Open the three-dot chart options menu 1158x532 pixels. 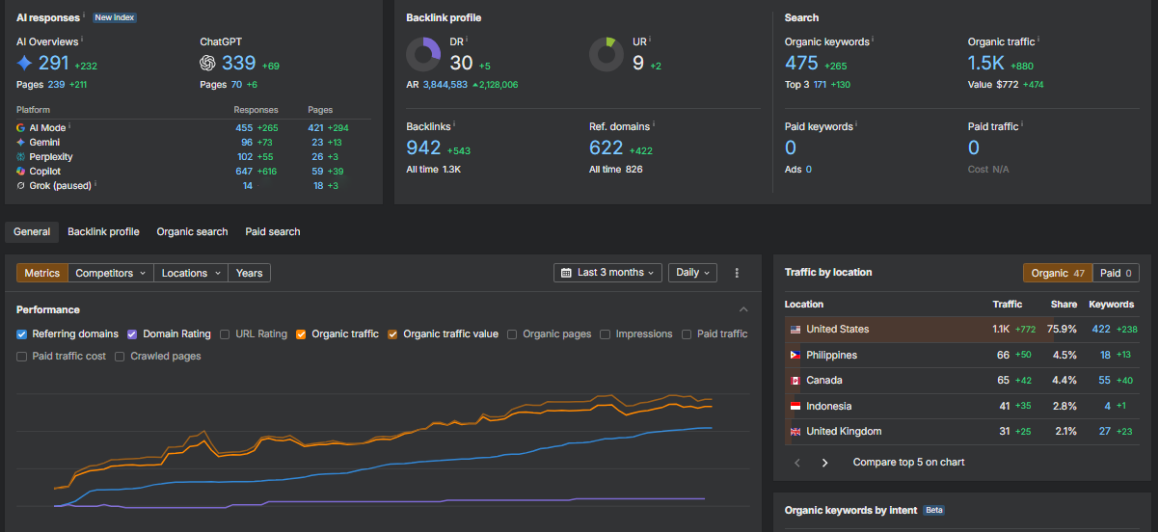point(736,273)
